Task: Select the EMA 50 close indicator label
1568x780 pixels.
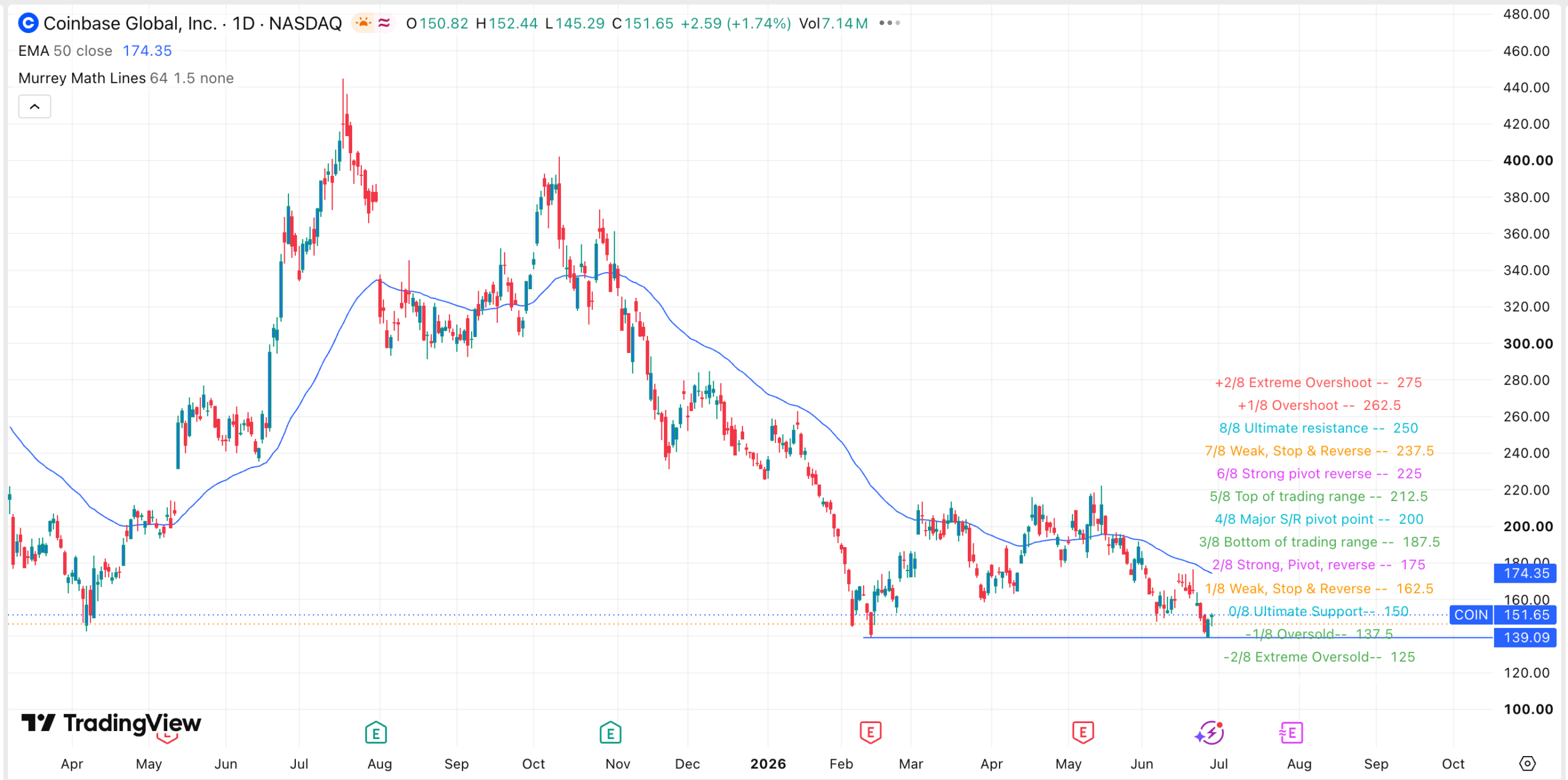Action: point(66,51)
